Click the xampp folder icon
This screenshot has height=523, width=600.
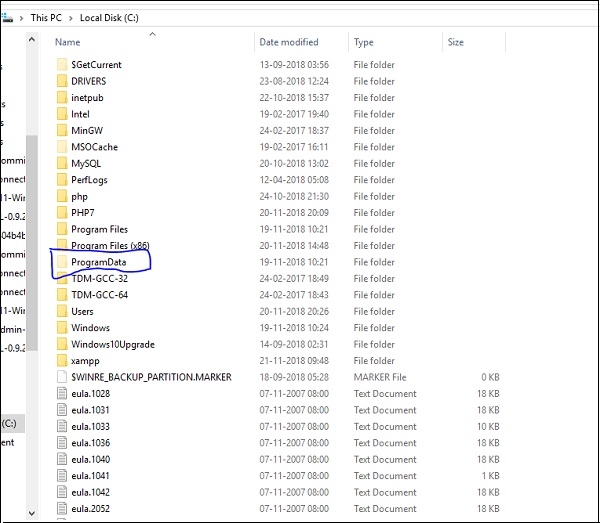(62, 360)
